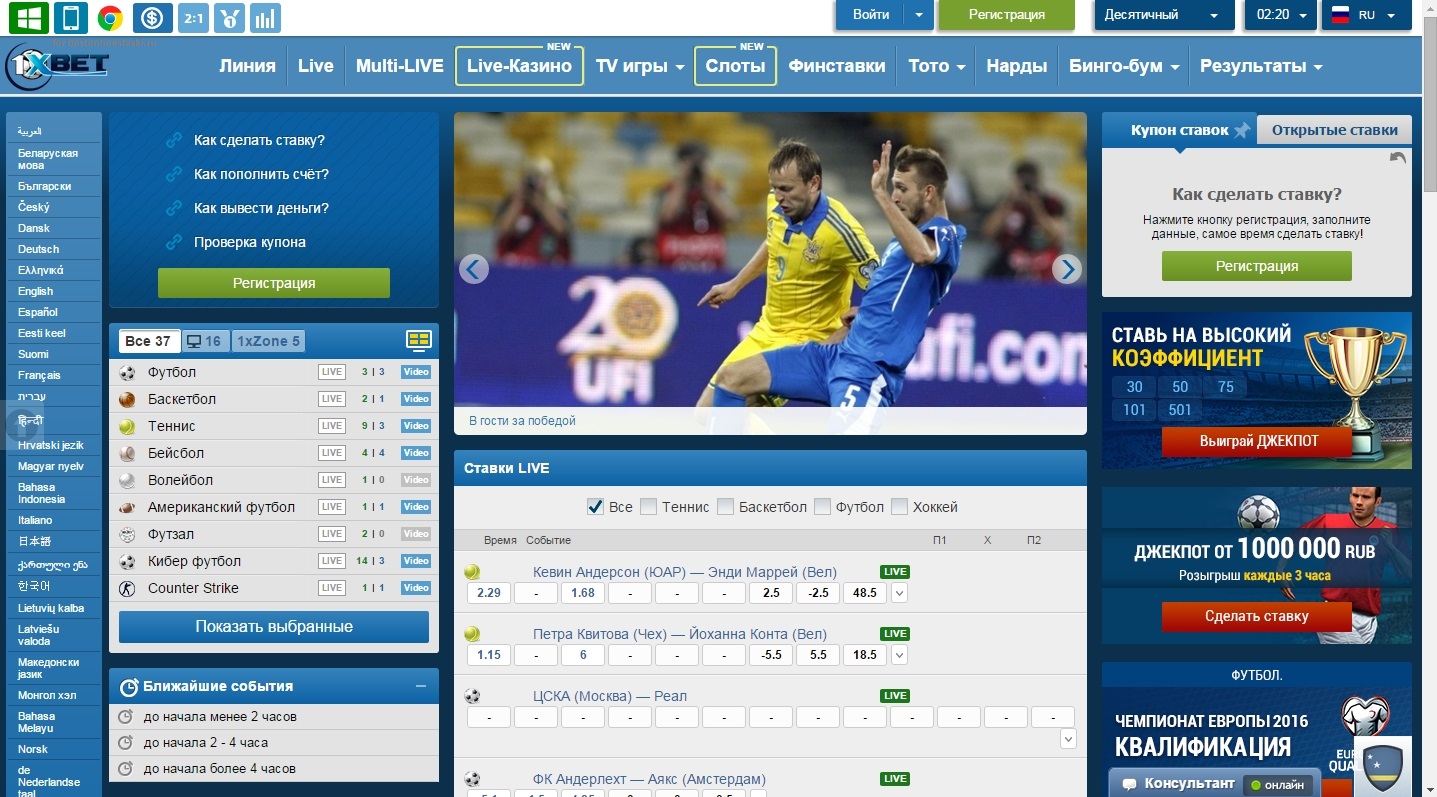Collapse the Ближайшие события panel
Image resolution: width=1437 pixels, height=797 pixels.
(421, 687)
